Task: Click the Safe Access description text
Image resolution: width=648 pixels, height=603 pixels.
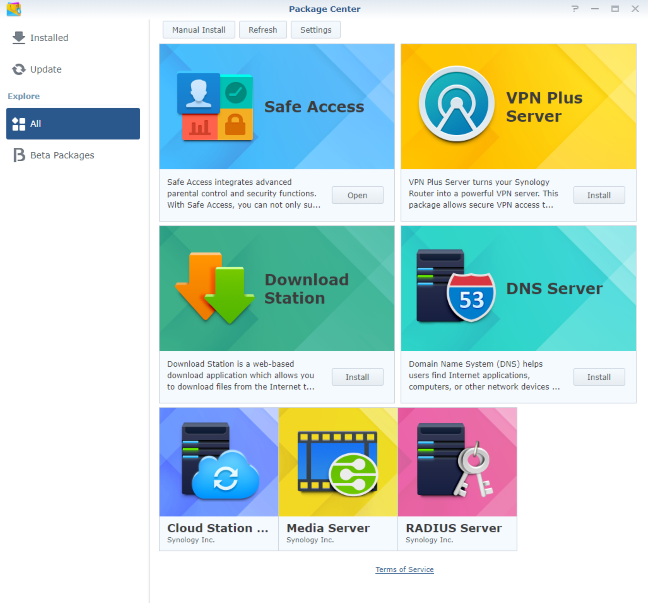Action: pos(244,193)
